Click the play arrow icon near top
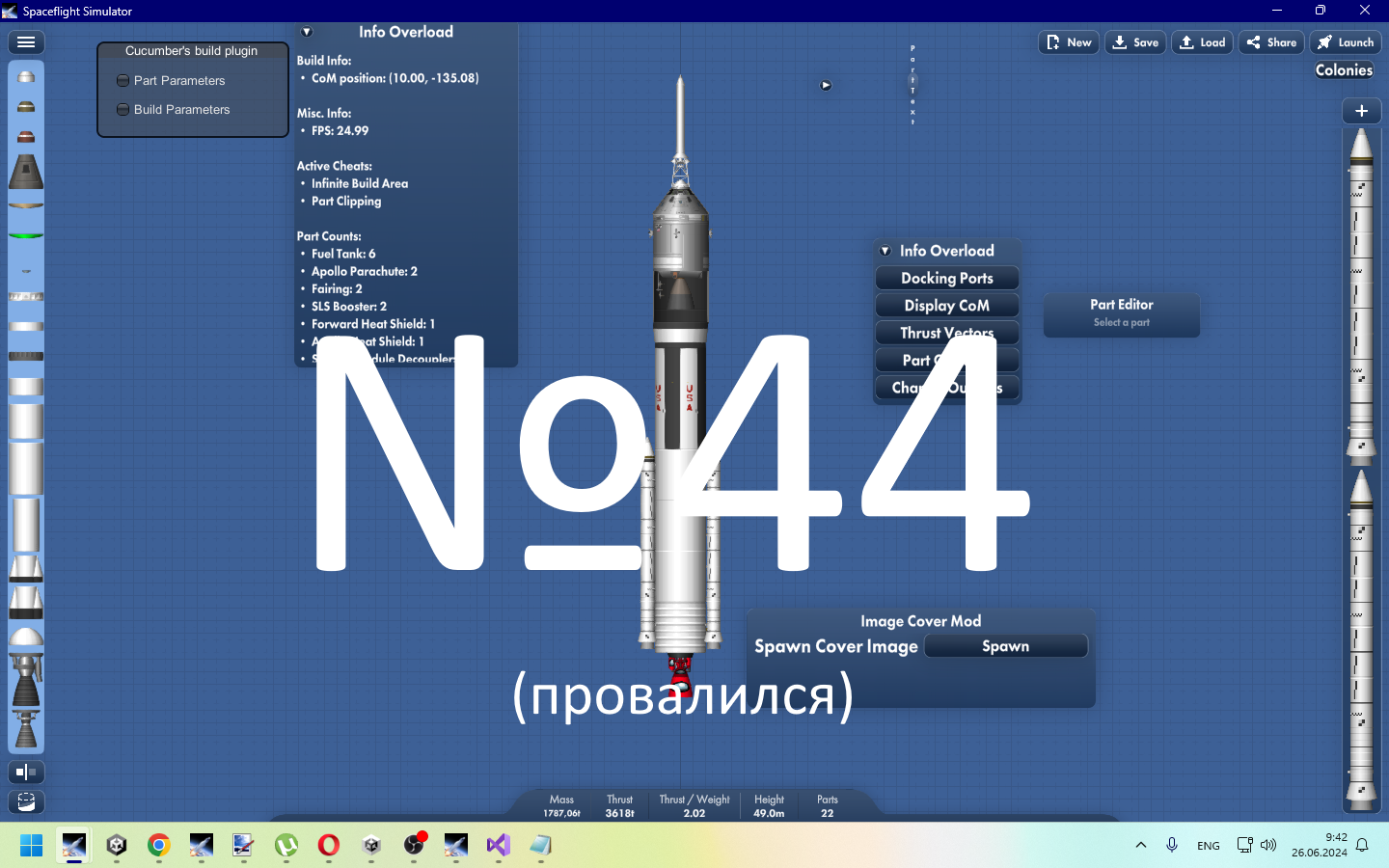This screenshot has width=1389, height=868. click(x=826, y=85)
